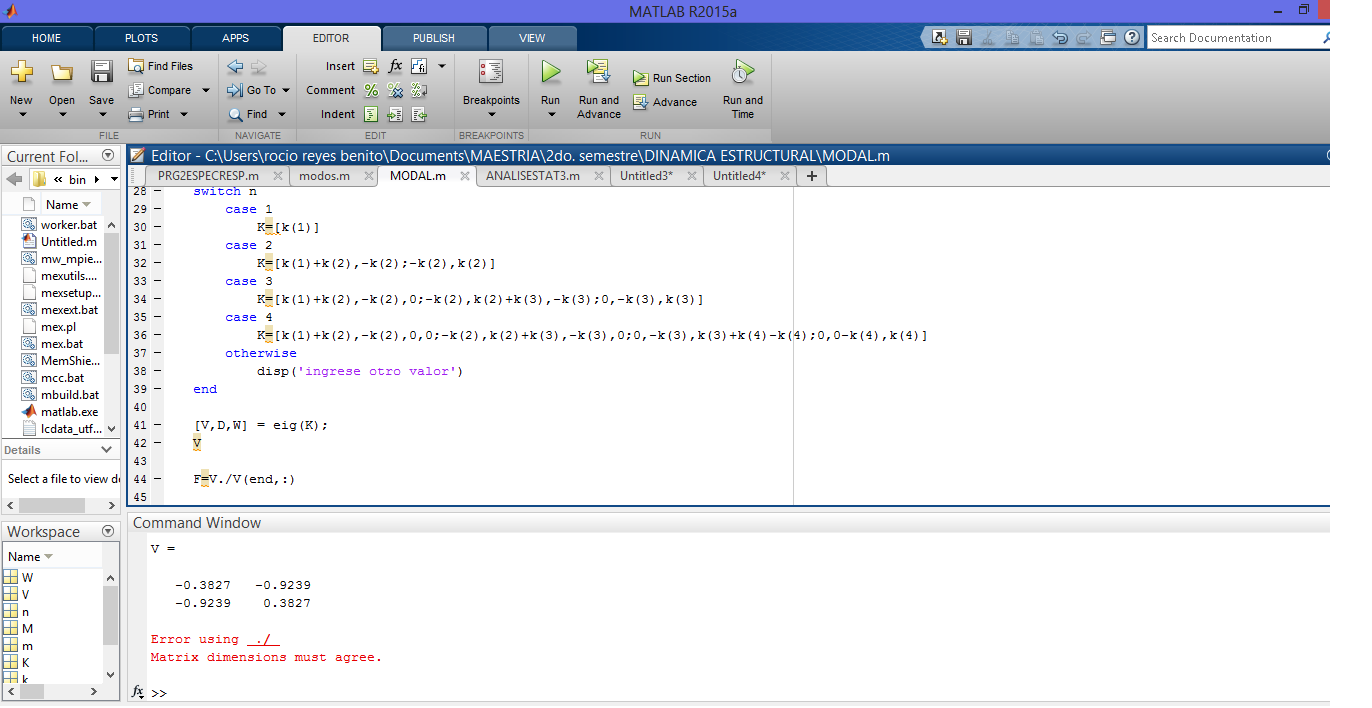The width and height of the screenshot is (1372, 708).
Task: Click the Search Documentation field
Action: coord(1234,38)
